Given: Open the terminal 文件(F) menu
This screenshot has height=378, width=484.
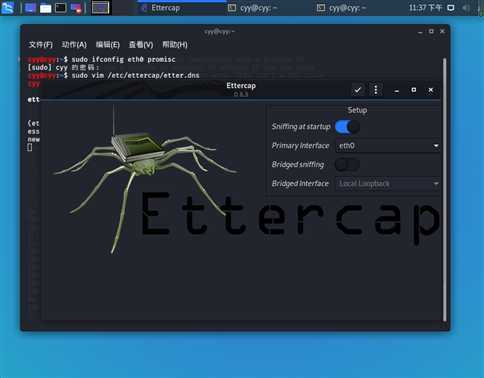Looking at the screenshot, I should 41,45.
